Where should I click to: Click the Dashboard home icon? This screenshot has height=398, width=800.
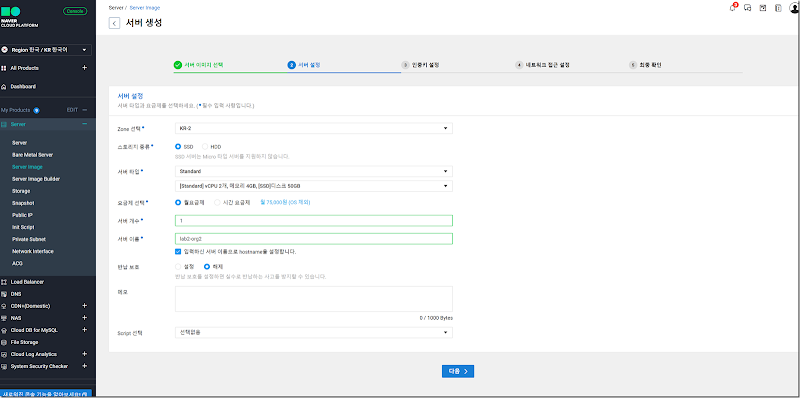click(x=4, y=87)
